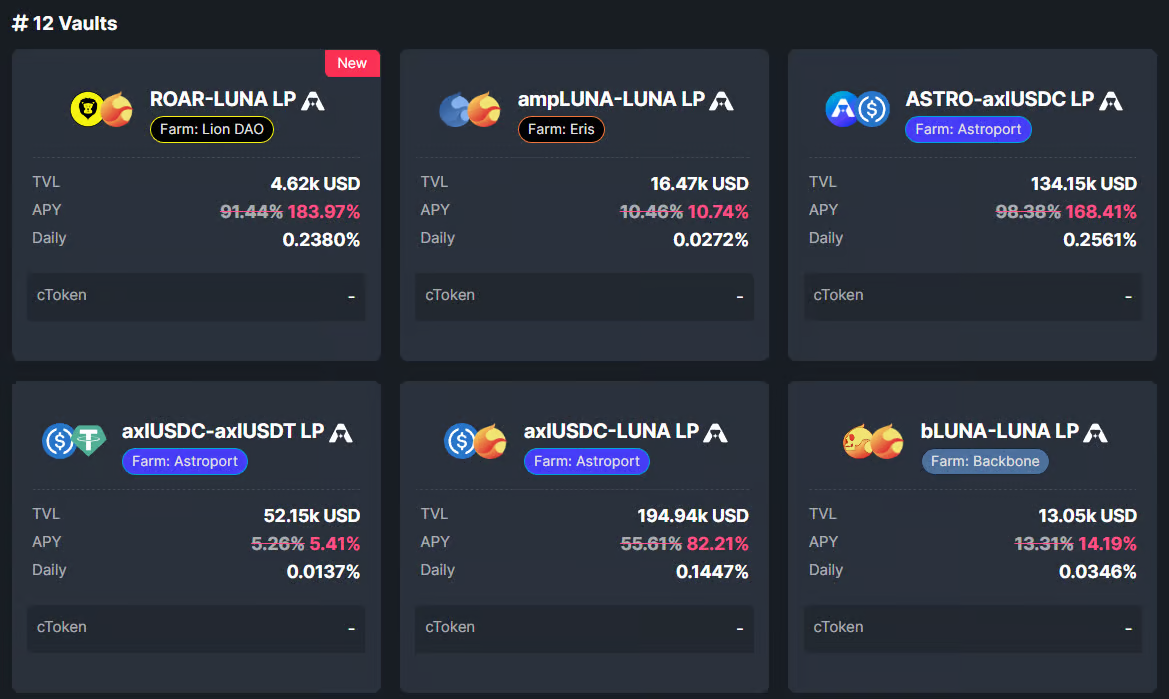Click the 10.74% APY value
The width and height of the screenshot is (1169, 699).
(718, 212)
